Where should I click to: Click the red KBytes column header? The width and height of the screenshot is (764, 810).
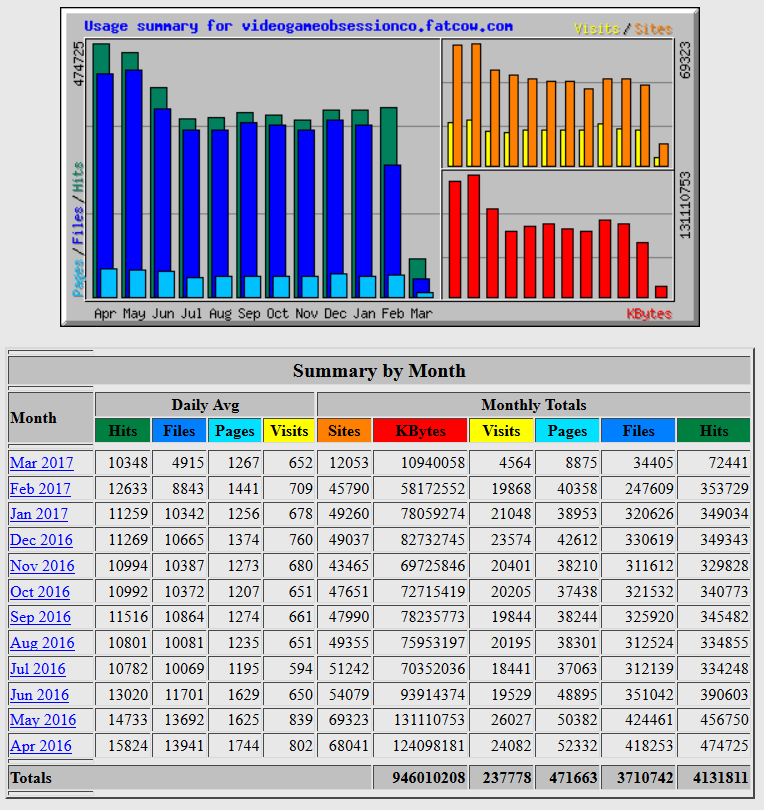click(x=421, y=431)
